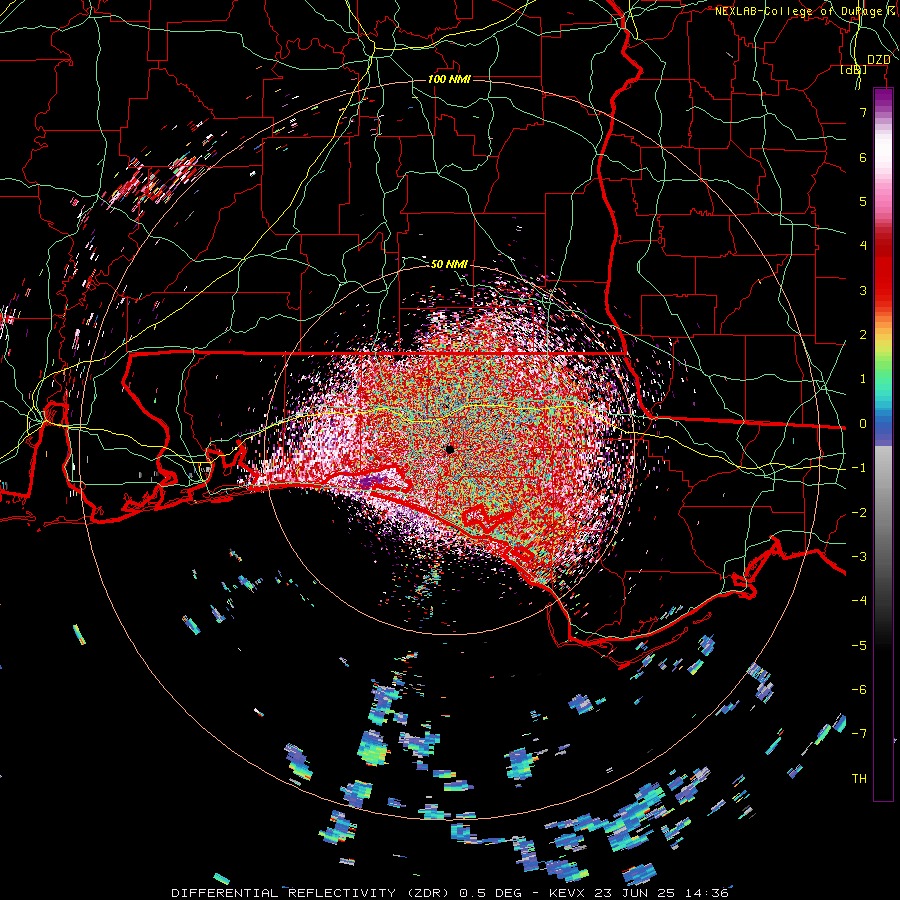Select the -2 scale value
This screenshot has height=900, width=900.
859,513
